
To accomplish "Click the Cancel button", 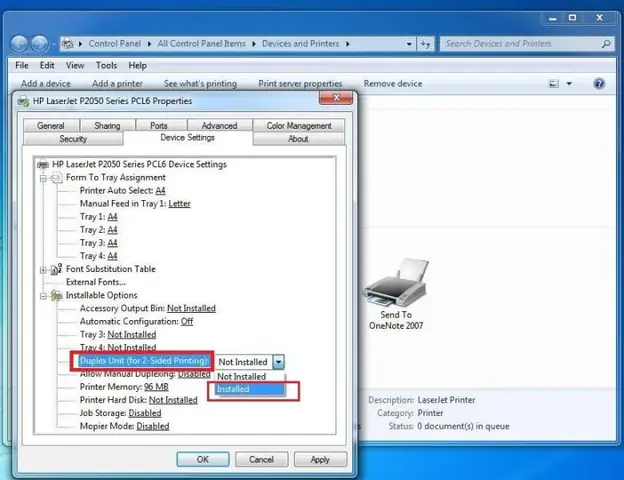I will pyautogui.click(x=261, y=459).
